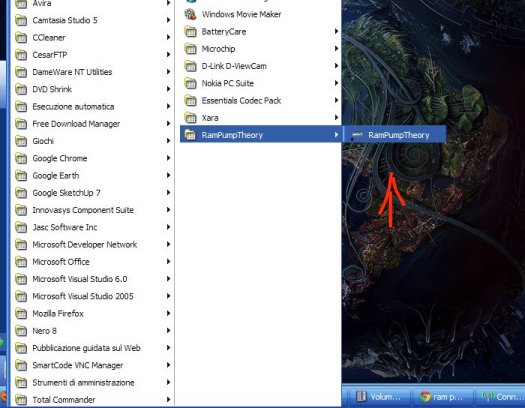Click the Google Earth folder icon
This screenshot has height=408, width=525.
pyautogui.click(x=21, y=175)
